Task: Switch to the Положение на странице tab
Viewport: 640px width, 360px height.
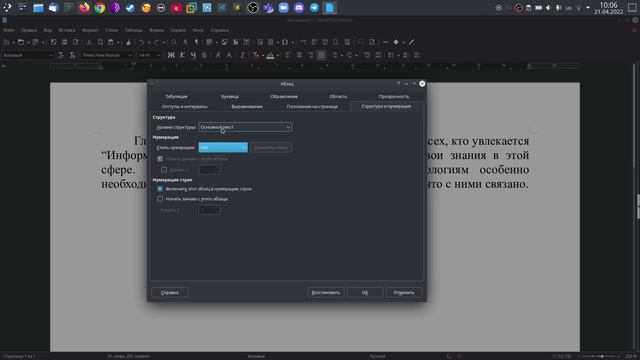Action: click(x=312, y=107)
